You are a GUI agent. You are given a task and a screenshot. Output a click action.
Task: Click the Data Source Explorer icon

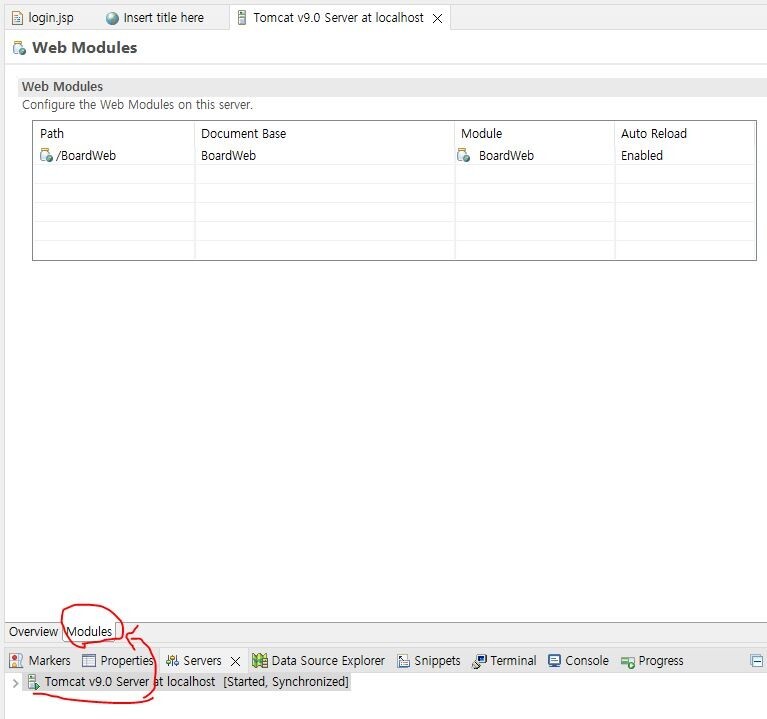click(x=260, y=661)
